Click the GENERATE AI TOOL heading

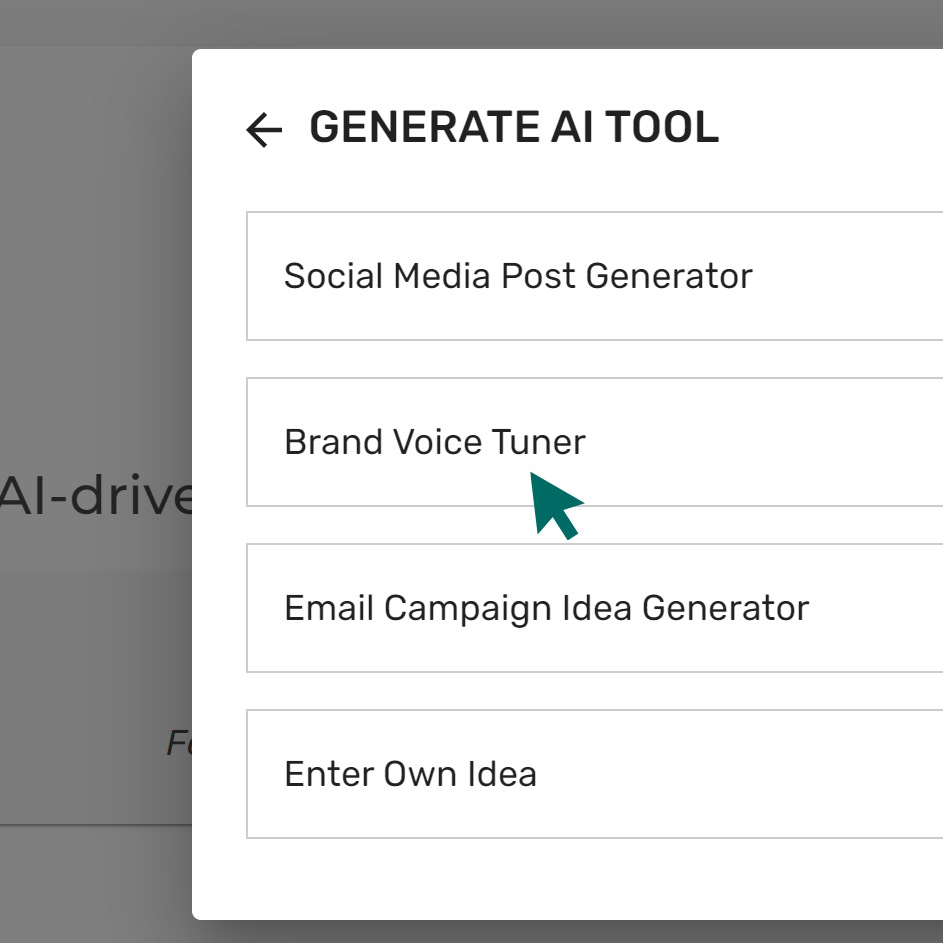pos(513,128)
